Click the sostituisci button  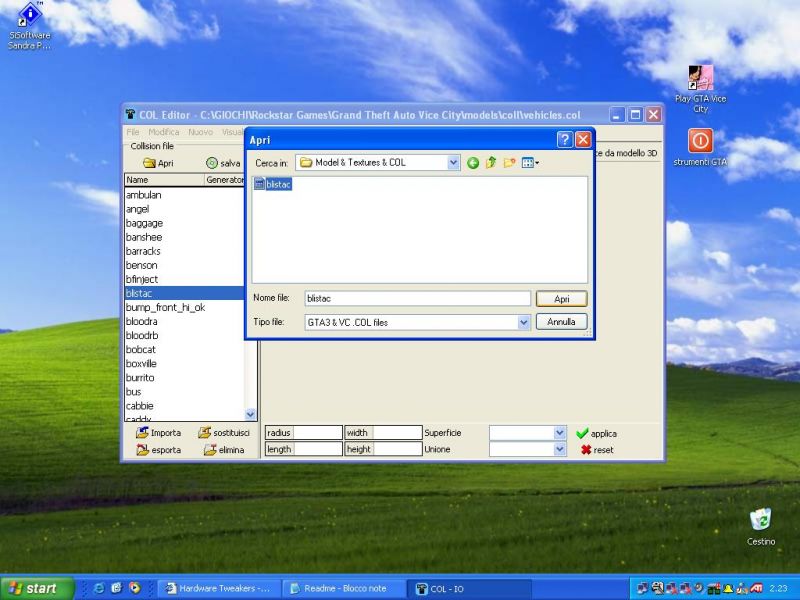click(224, 433)
